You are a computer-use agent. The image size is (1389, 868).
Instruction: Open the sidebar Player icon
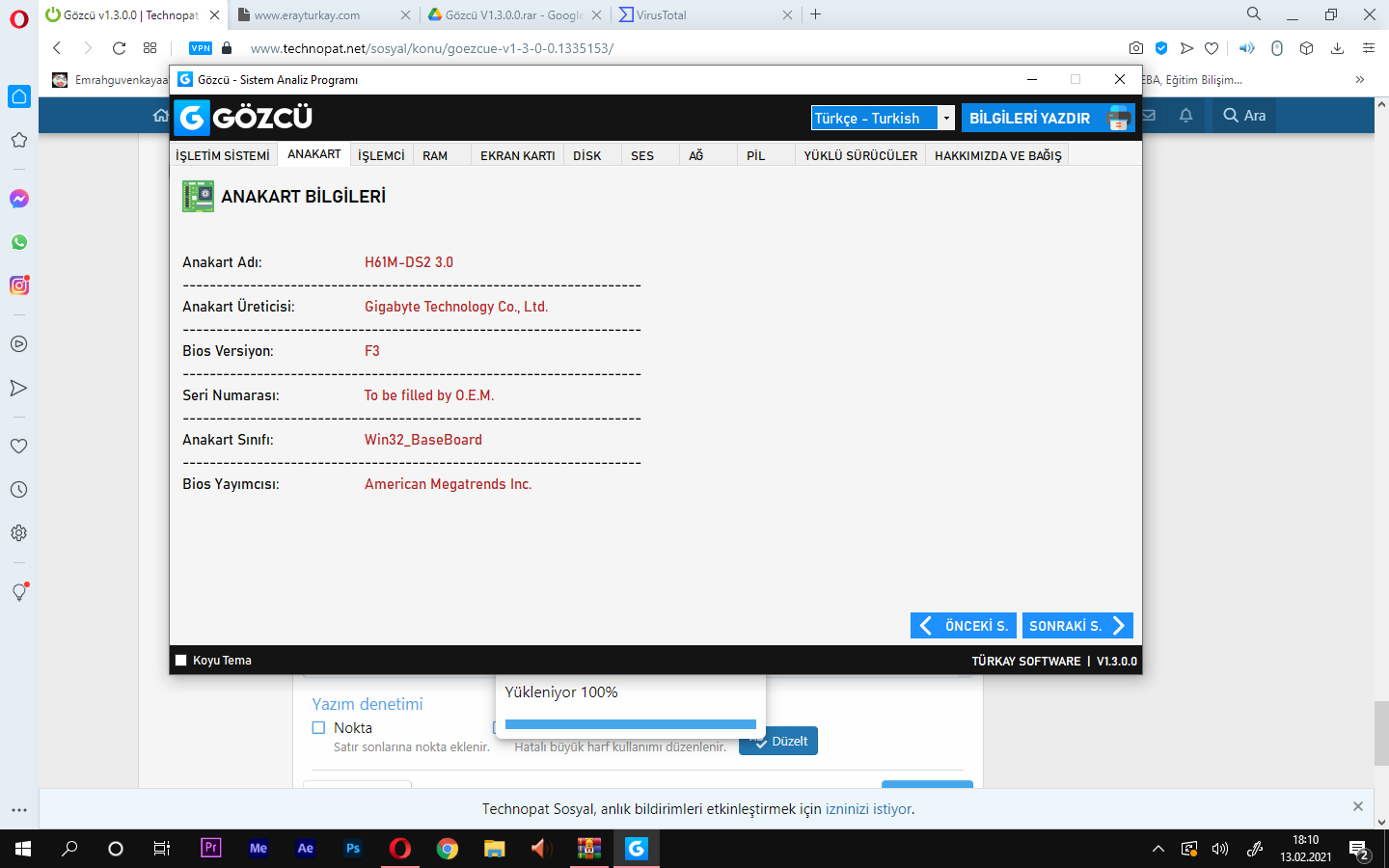19,344
